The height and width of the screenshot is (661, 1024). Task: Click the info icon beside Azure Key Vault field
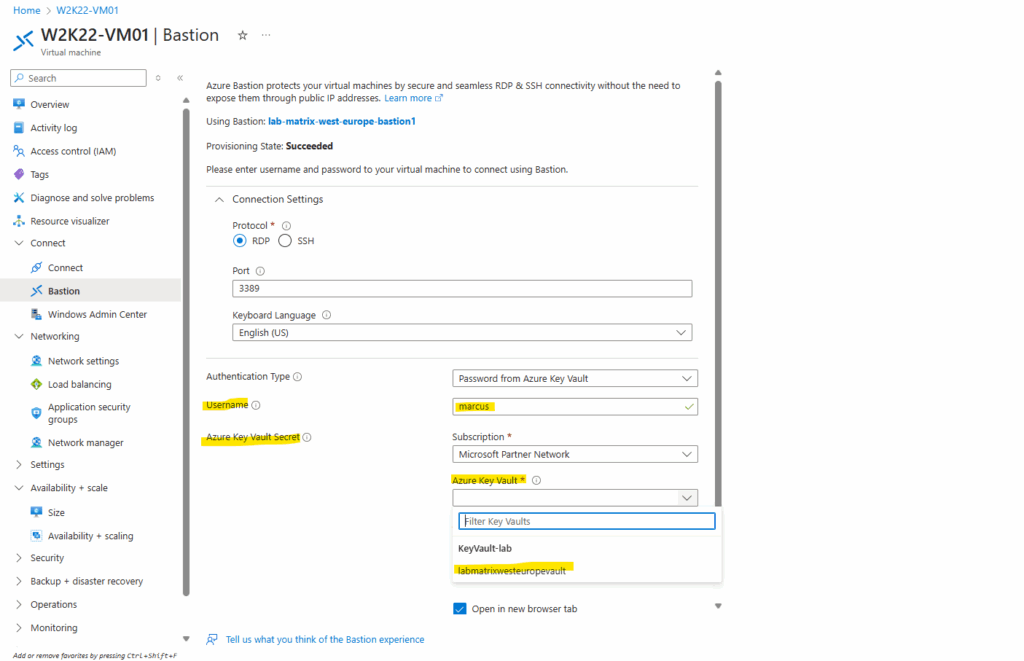point(536,480)
